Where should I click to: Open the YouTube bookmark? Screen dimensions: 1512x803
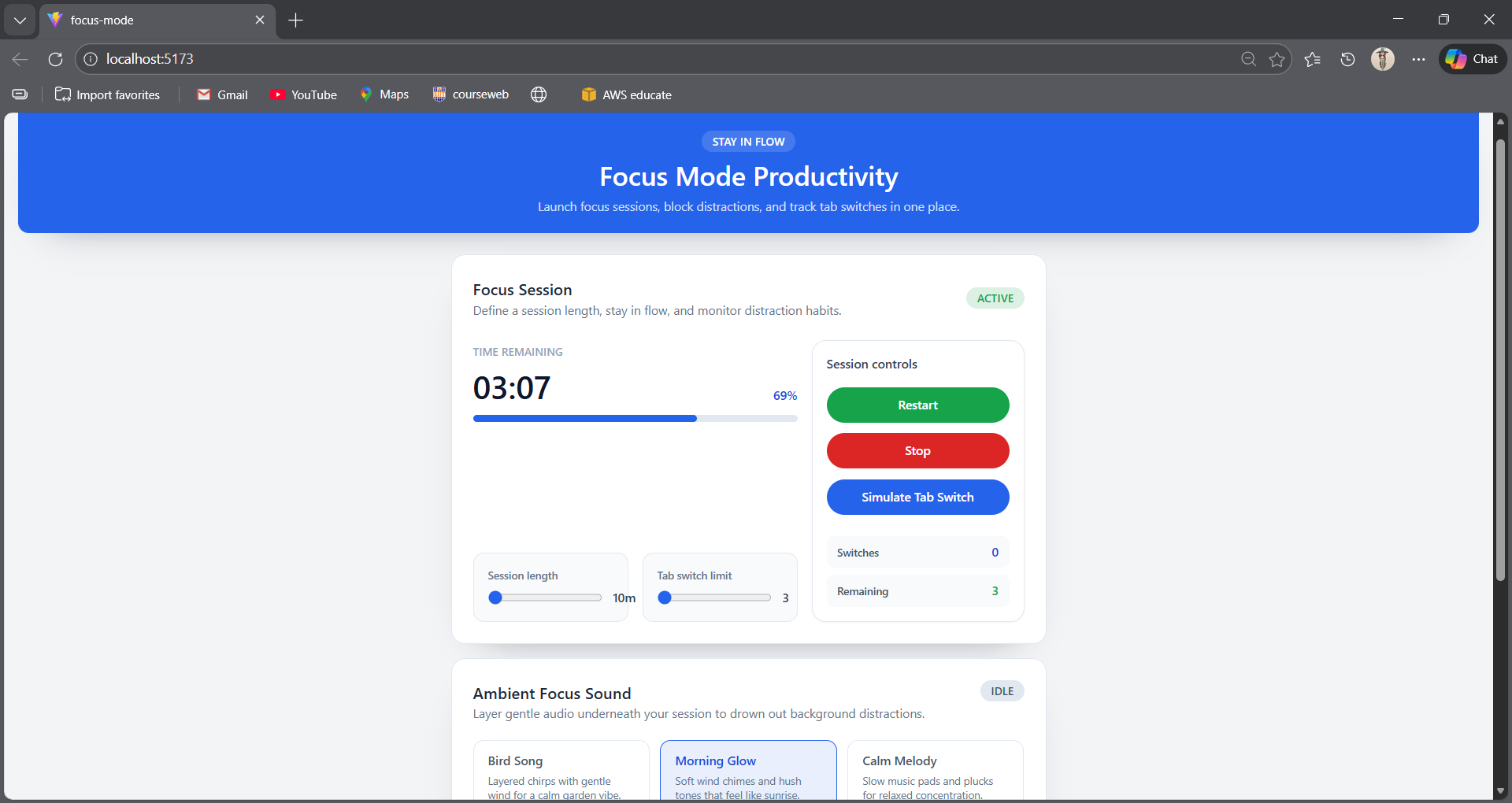click(304, 94)
